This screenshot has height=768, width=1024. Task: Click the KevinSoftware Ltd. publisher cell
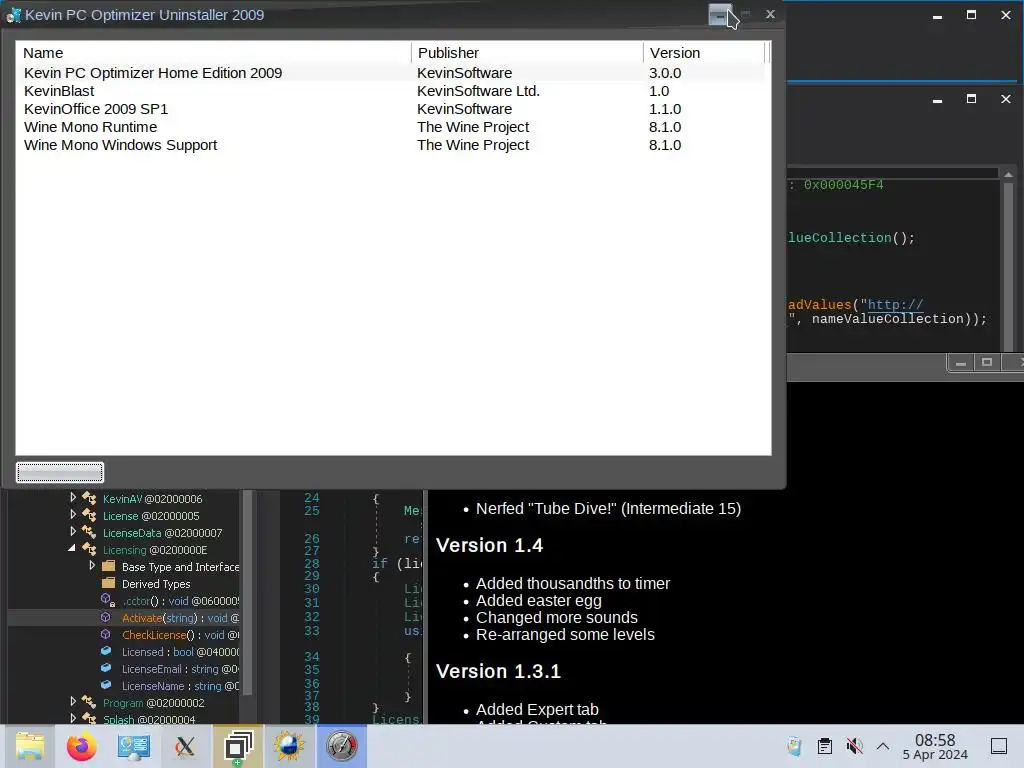478,91
